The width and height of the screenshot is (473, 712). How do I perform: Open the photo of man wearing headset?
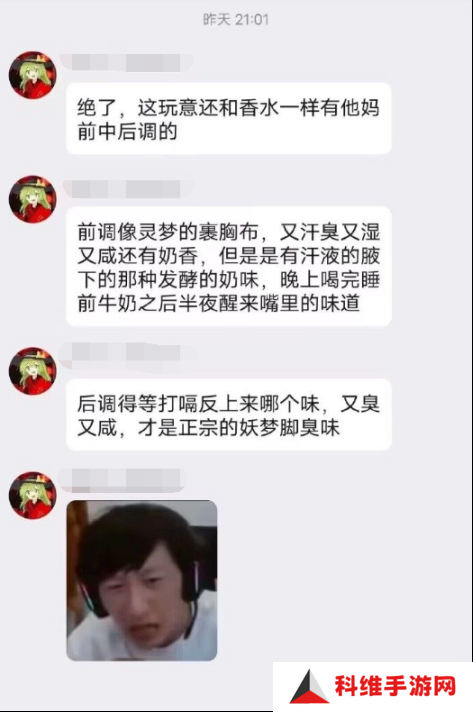(x=142, y=580)
